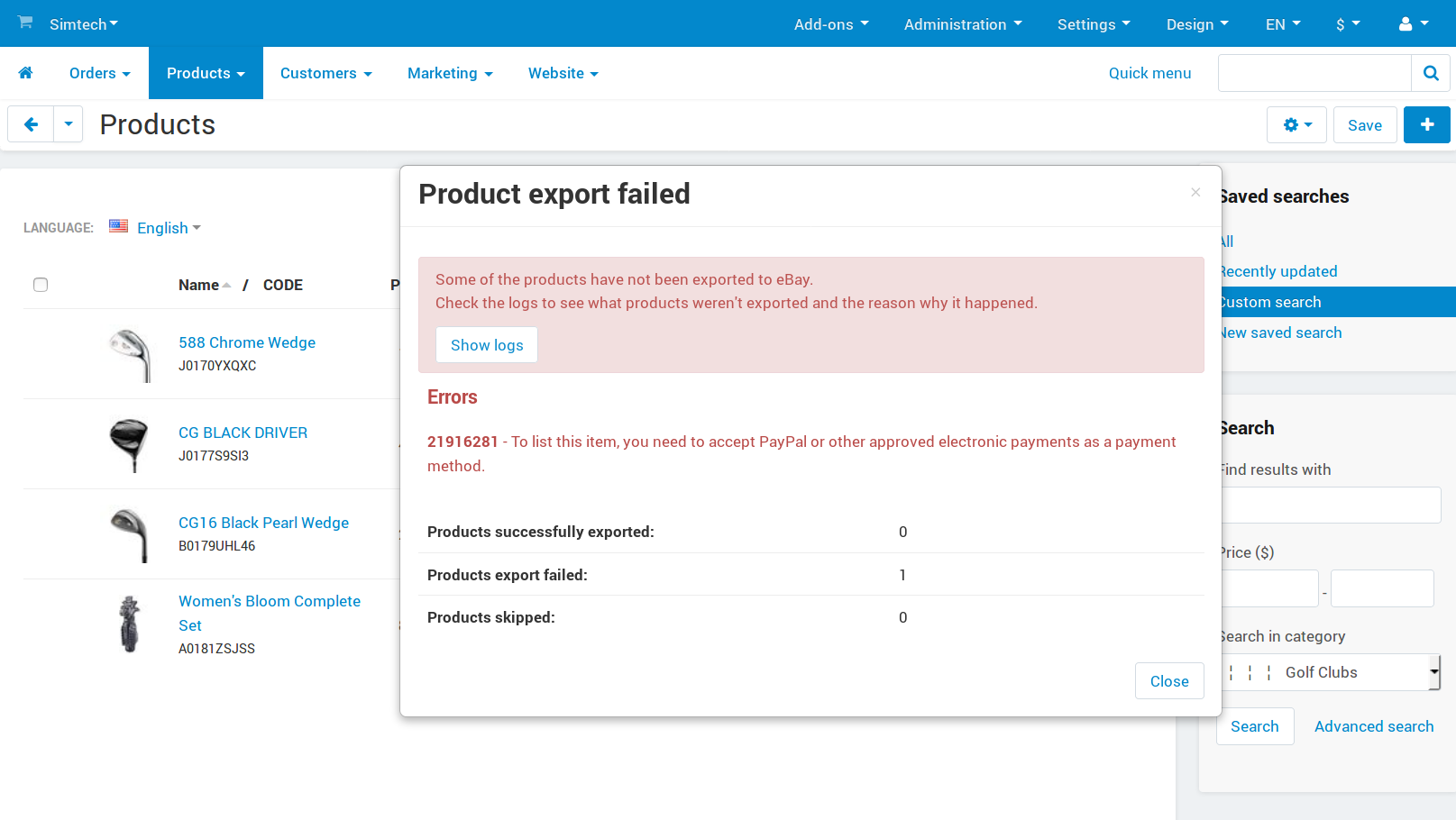Open the Customers menu
This screenshot has height=820, width=1456.
(326, 73)
